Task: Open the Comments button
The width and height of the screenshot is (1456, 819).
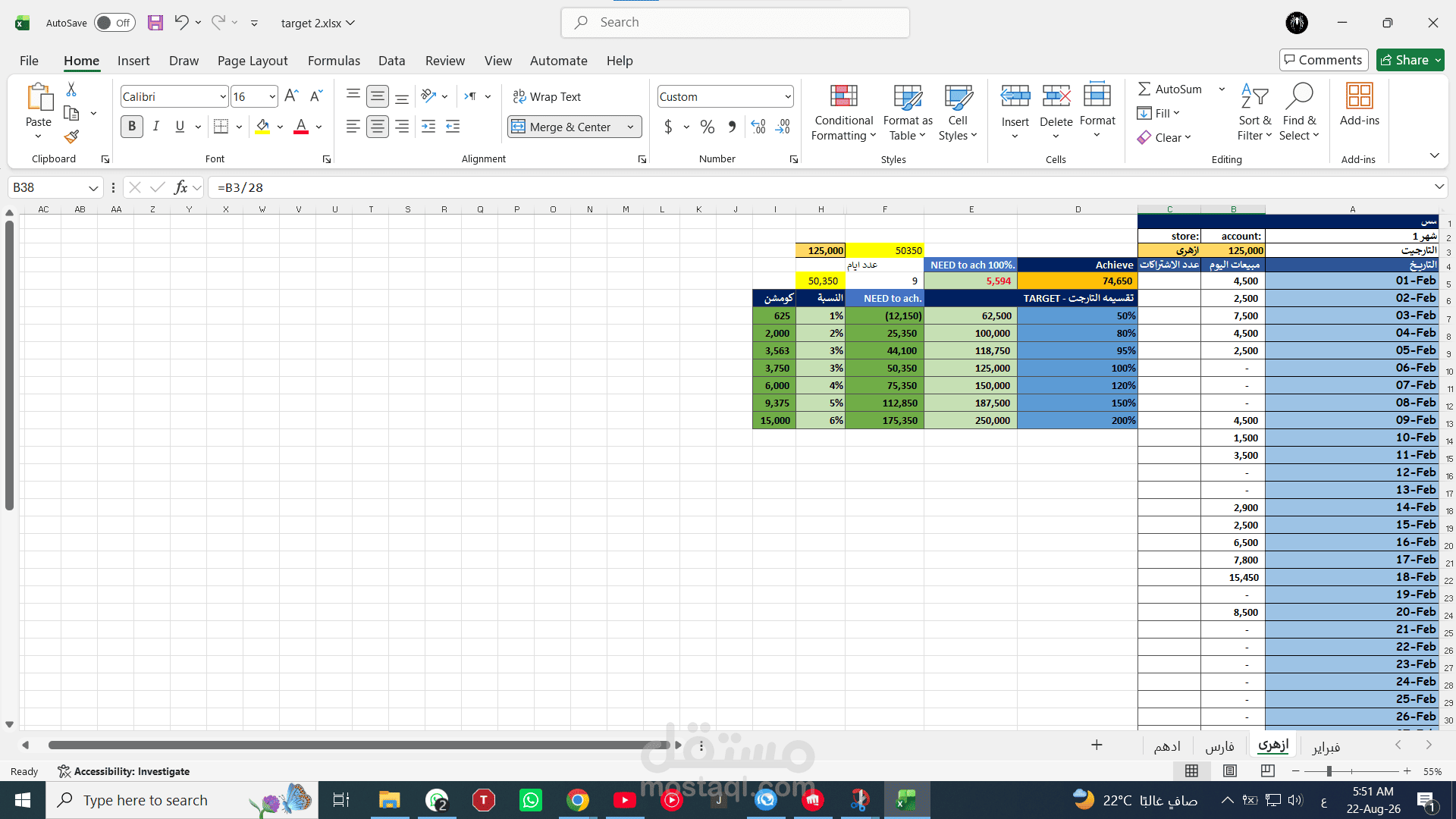Action: (1323, 60)
